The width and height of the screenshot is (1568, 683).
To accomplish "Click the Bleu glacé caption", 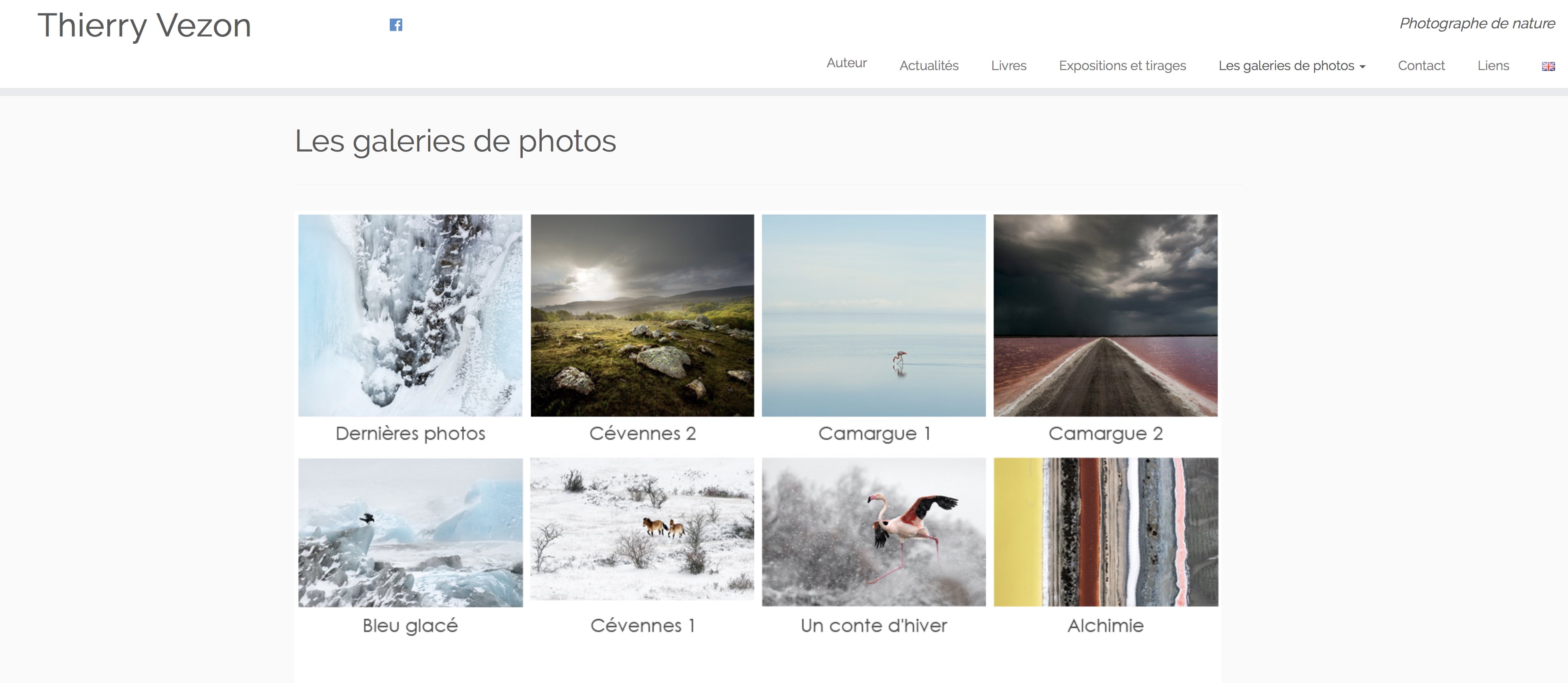I will 410,626.
